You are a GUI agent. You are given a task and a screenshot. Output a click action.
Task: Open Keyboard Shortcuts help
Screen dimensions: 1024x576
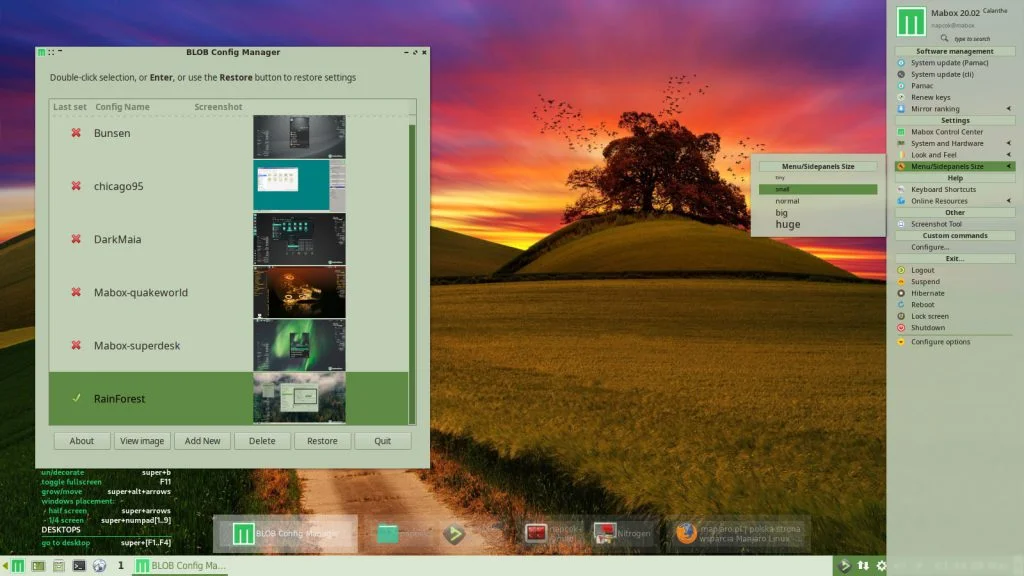pyautogui.click(x=943, y=189)
